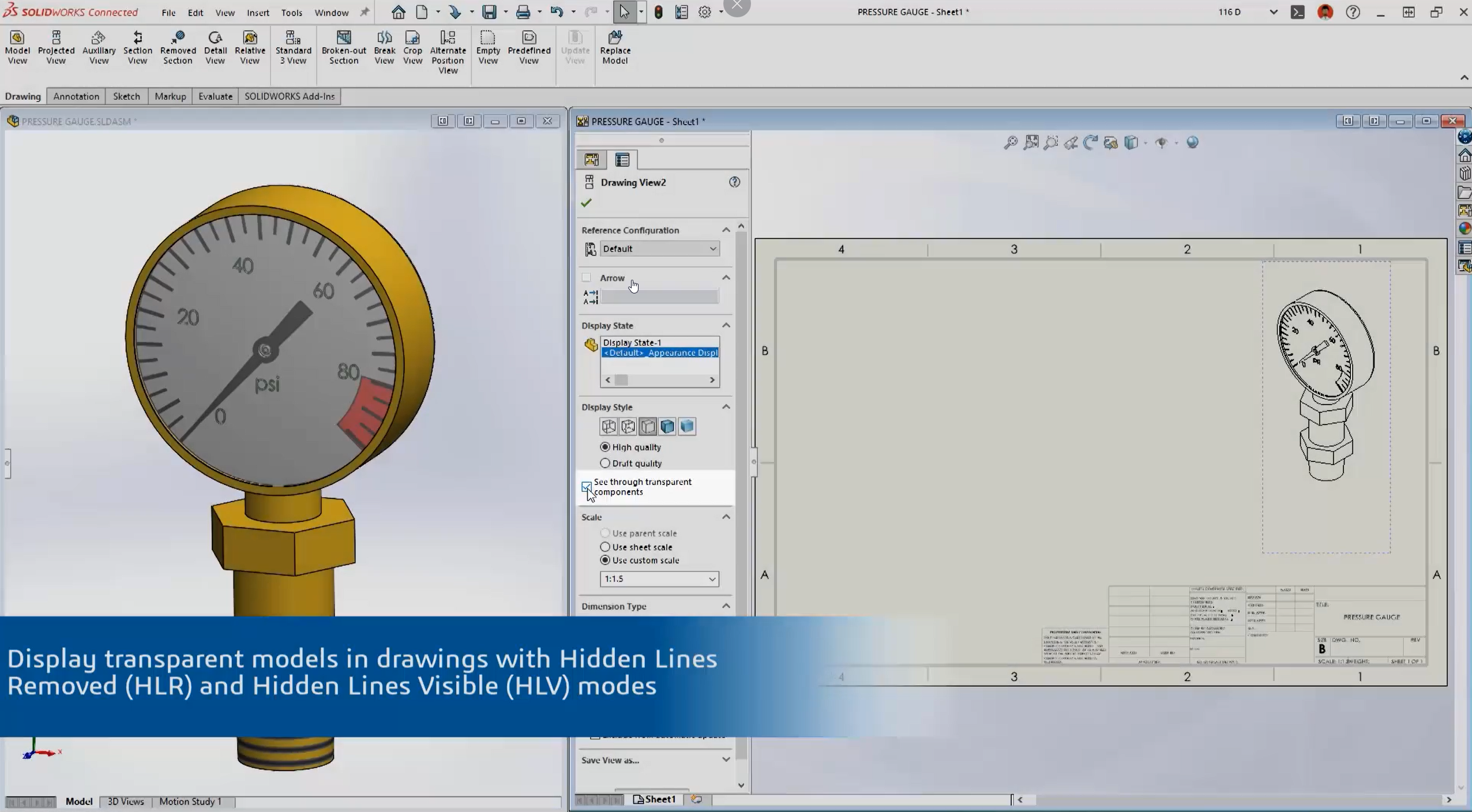1472x812 pixels.
Task: Select the Removed Section tool
Action: (x=178, y=47)
